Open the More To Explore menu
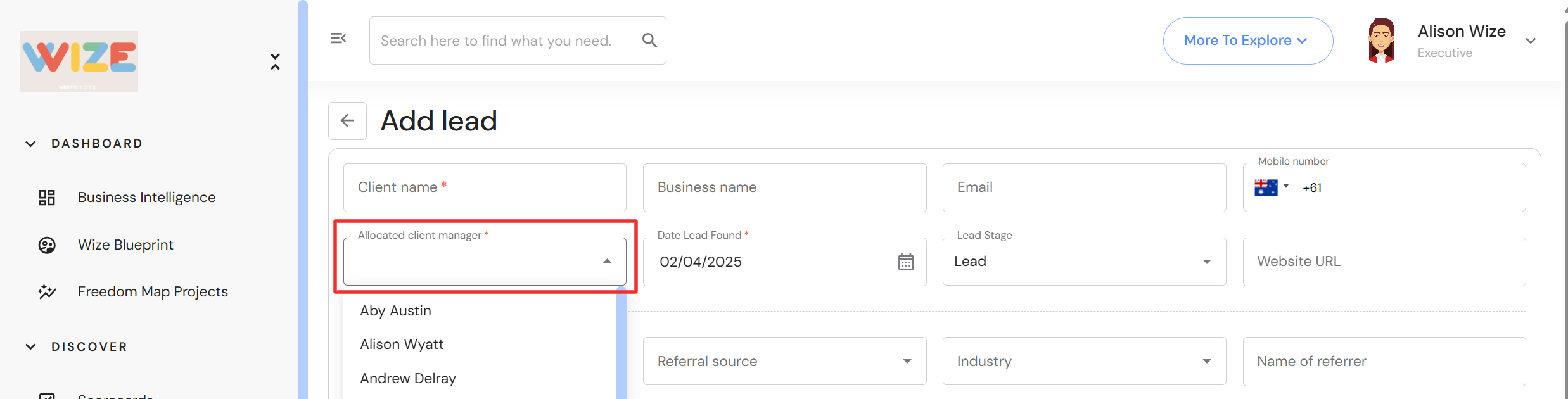The width and height of the screenshot is (1568, 399). click(x=1247, y=41)
